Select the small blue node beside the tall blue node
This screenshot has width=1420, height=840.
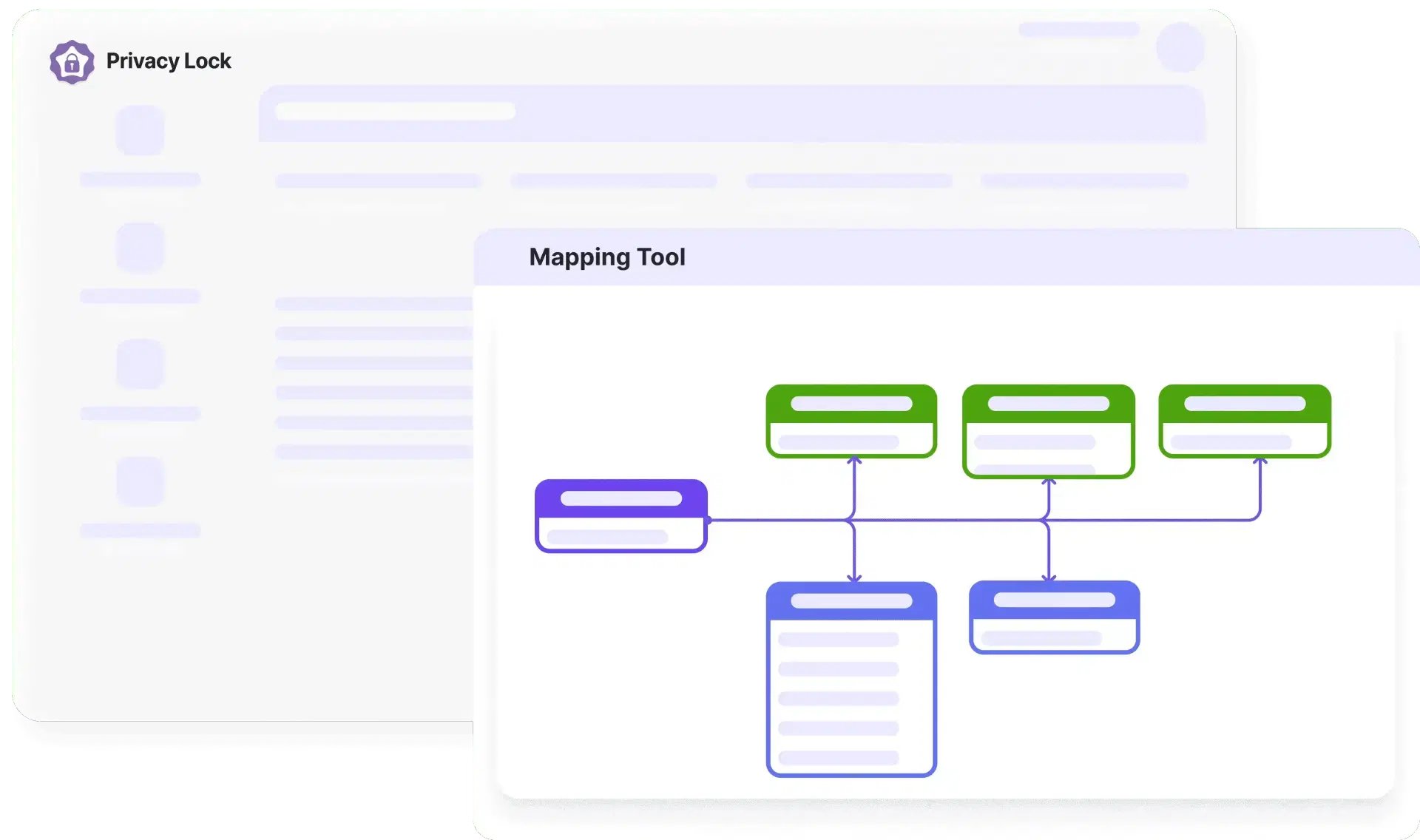click(1054, 617)
